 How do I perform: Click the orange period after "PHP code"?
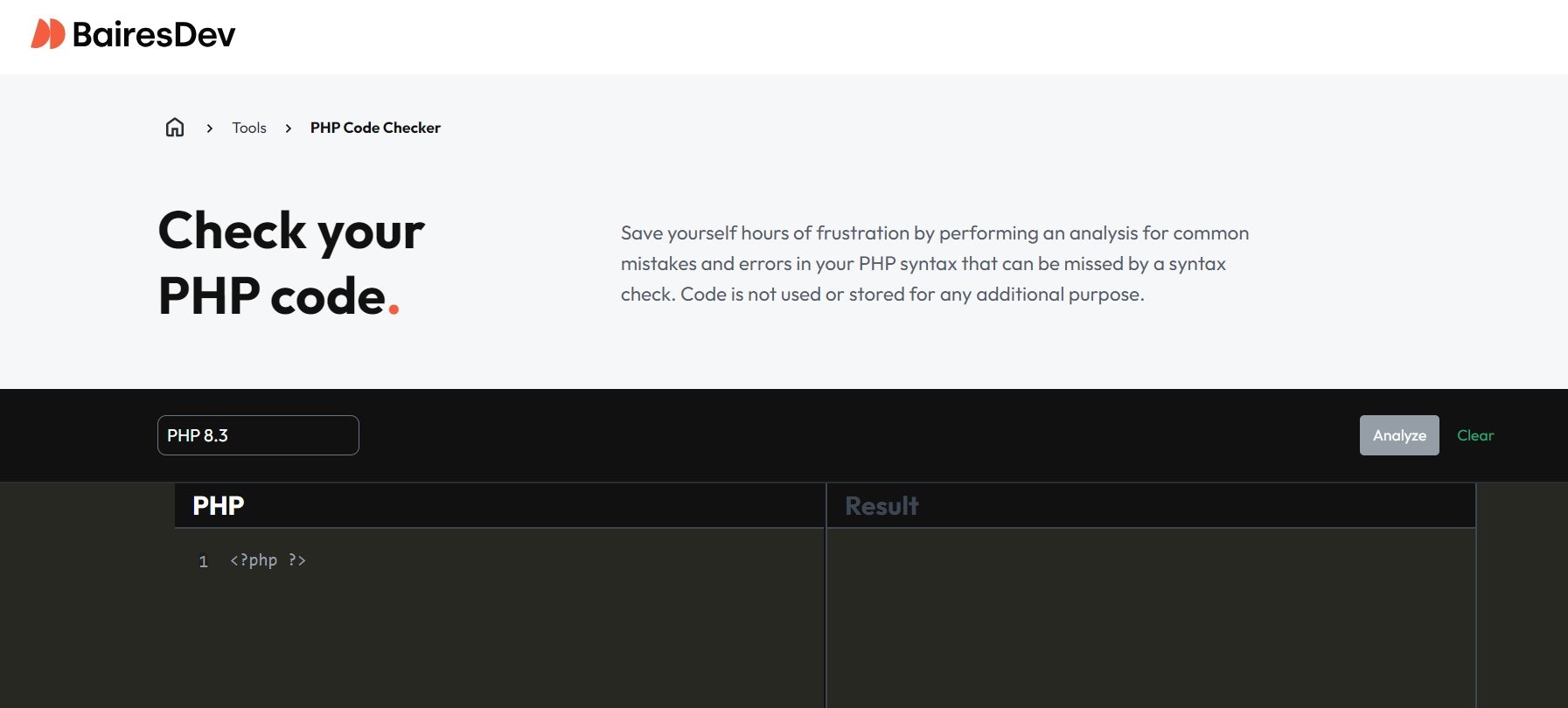pos(394,308)
